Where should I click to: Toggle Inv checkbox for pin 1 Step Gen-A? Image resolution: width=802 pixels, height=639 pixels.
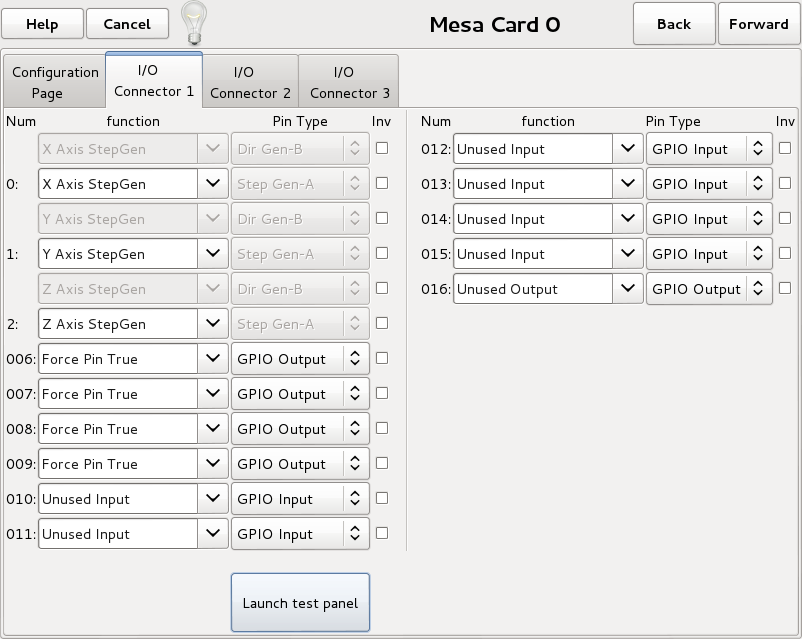tap(382, 253)
